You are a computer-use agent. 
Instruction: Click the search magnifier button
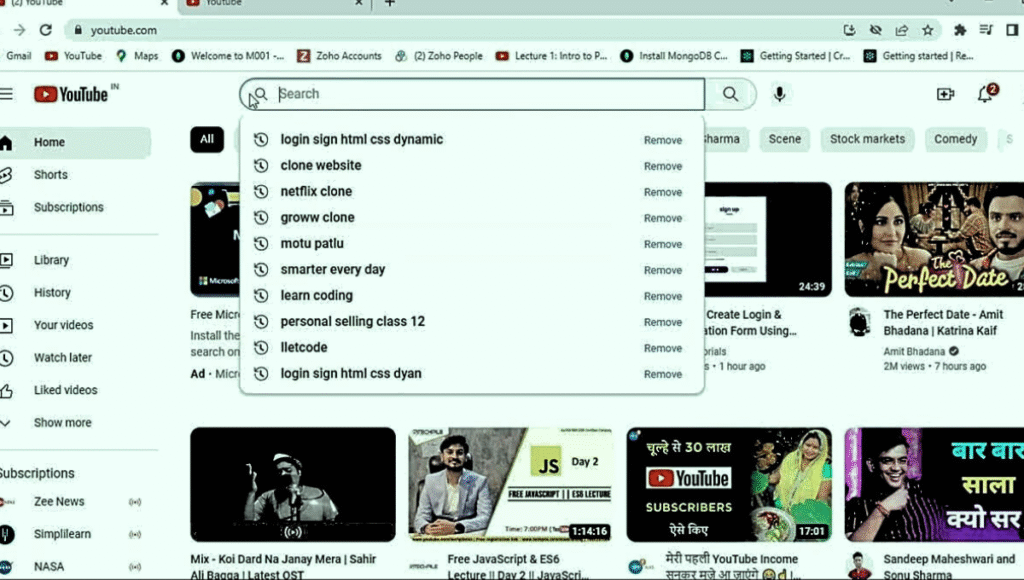point(730,94)
